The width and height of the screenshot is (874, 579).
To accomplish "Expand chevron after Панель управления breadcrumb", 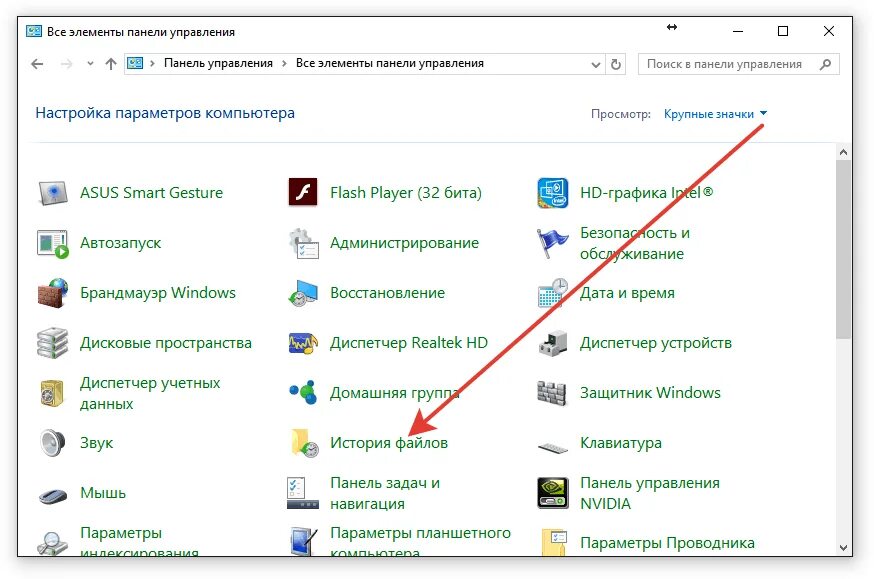I will (284, 64).
